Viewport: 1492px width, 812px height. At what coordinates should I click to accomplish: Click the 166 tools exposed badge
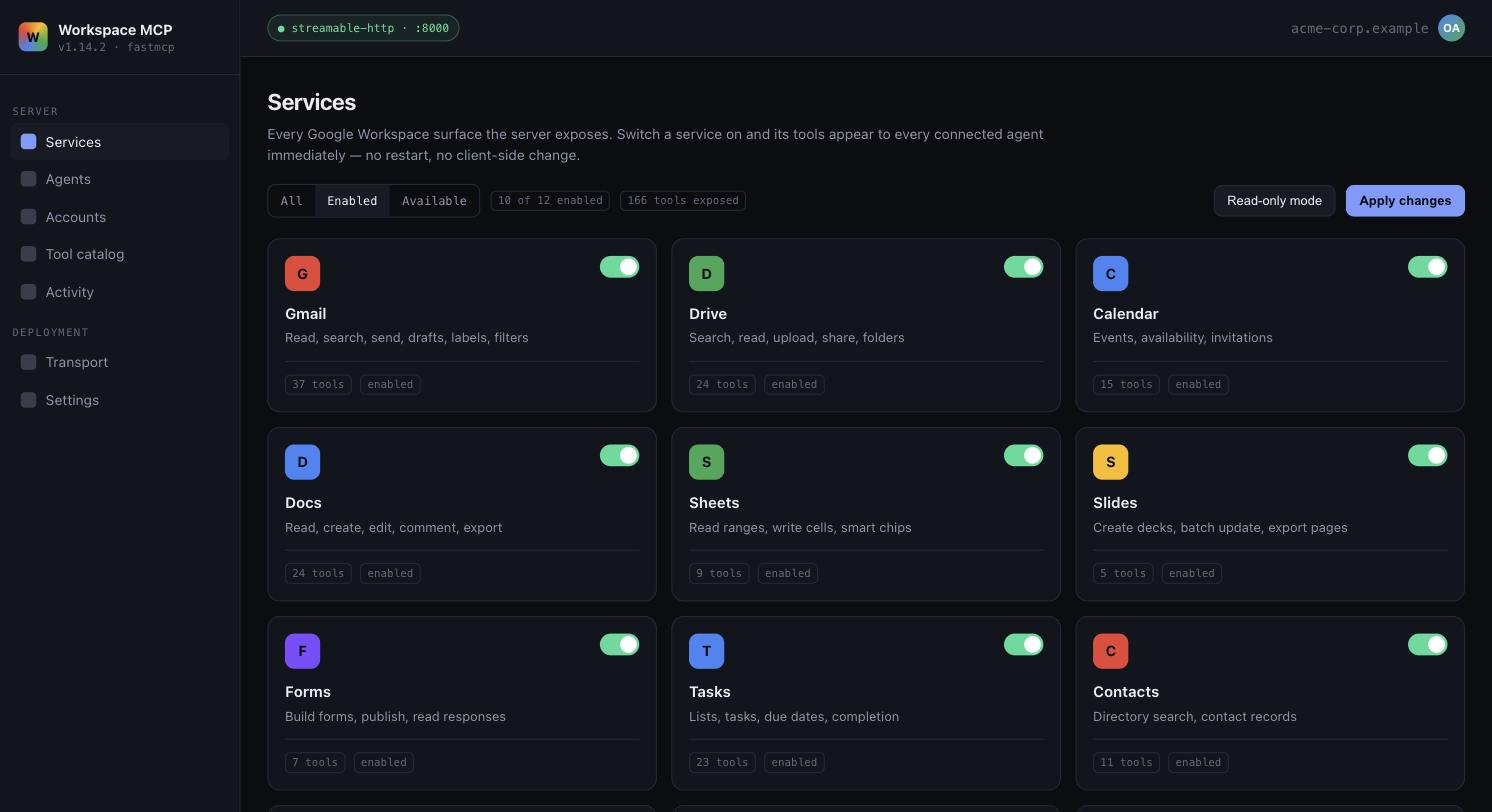click(x=683, y=201)
